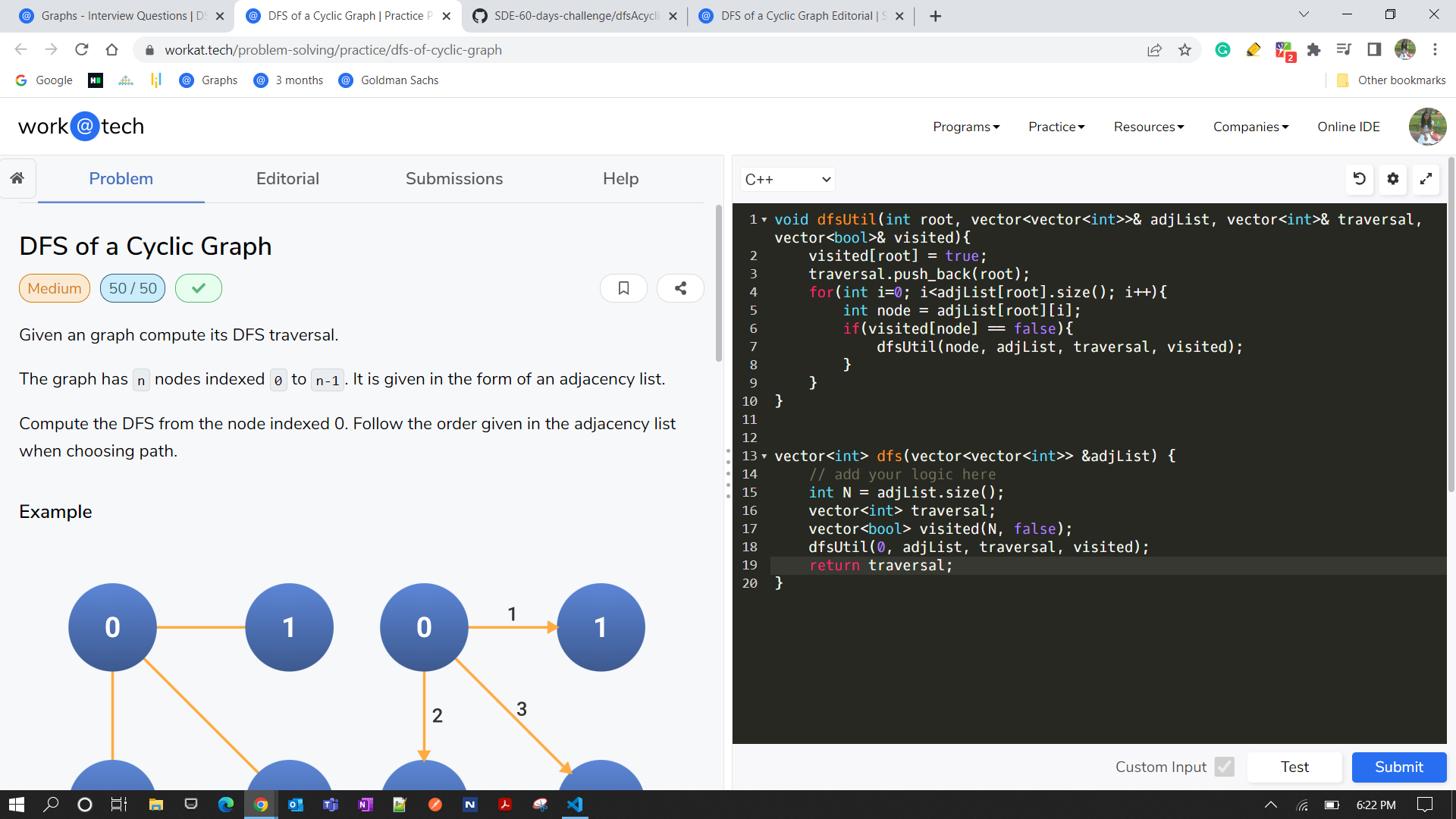Open the Chrome three-dot menu
Screen dimensions: 1456x819
click(1435, 50)
